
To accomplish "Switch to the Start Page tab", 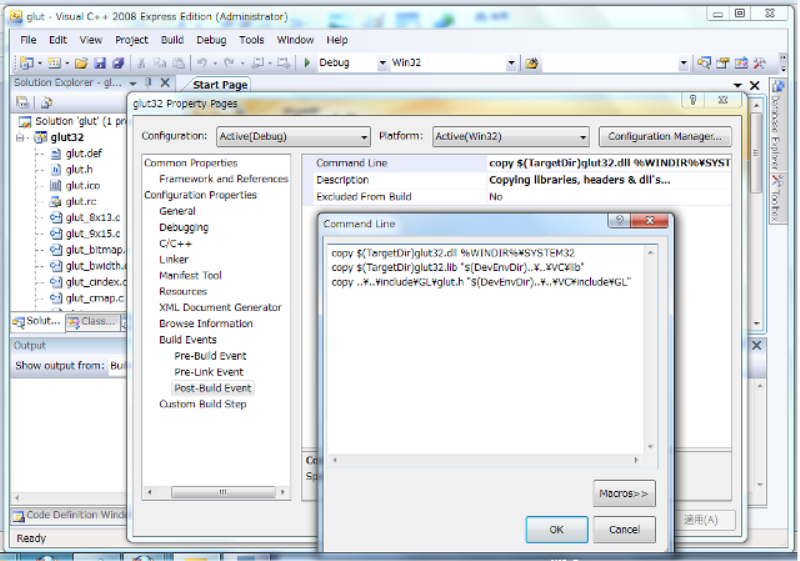I will tap(219, 85).
